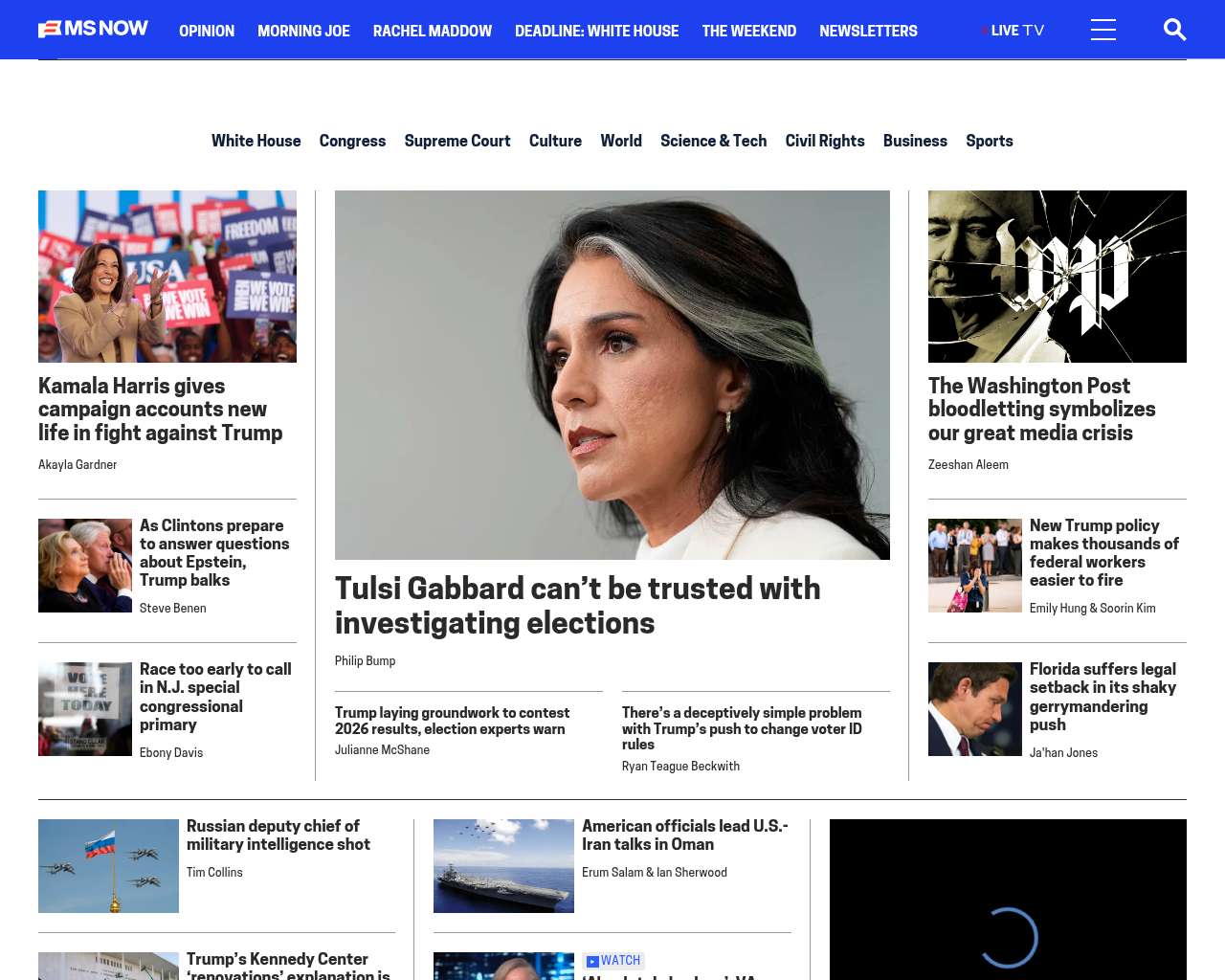This screenshot has width=1225, height=980.
Task: Open Kamala Harris rally photo
Action: tap(167, 277)
